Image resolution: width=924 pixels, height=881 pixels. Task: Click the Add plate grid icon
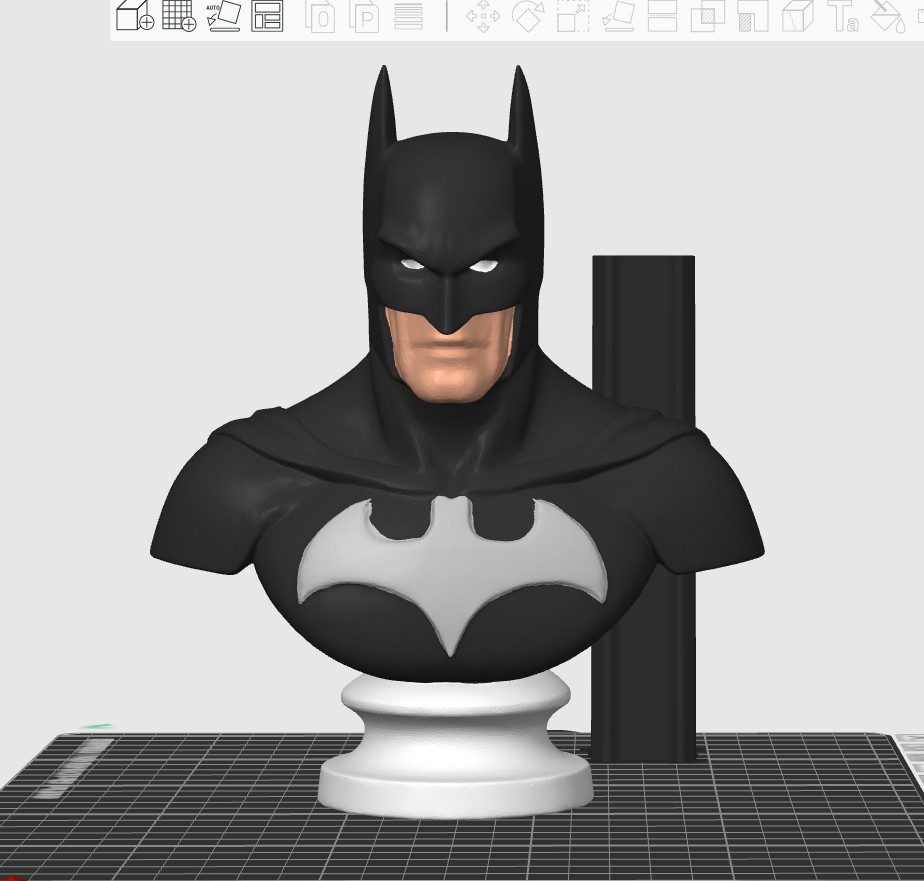[x=179, y=15]
